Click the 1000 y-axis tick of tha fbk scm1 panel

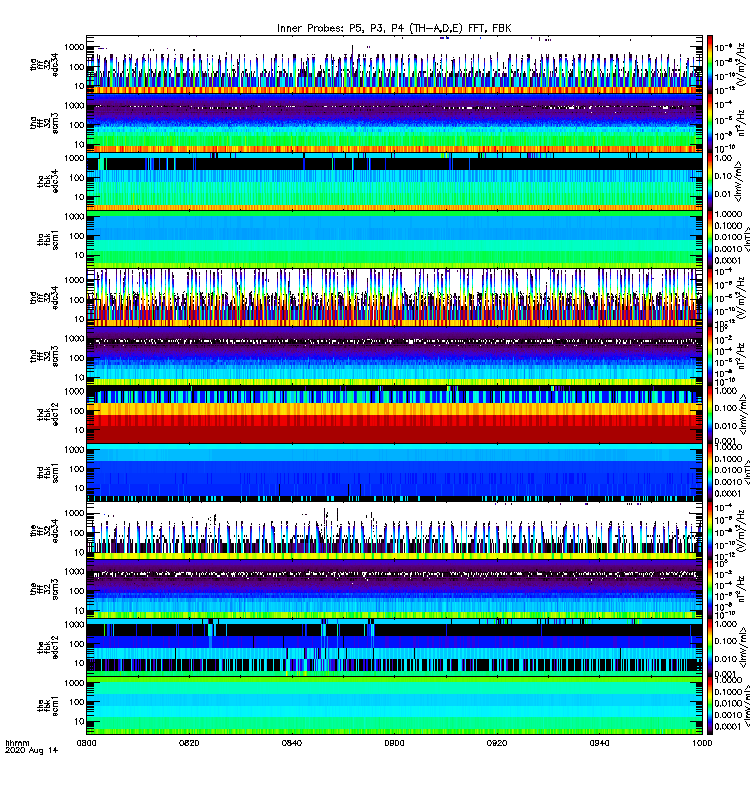tap(74, 216)
